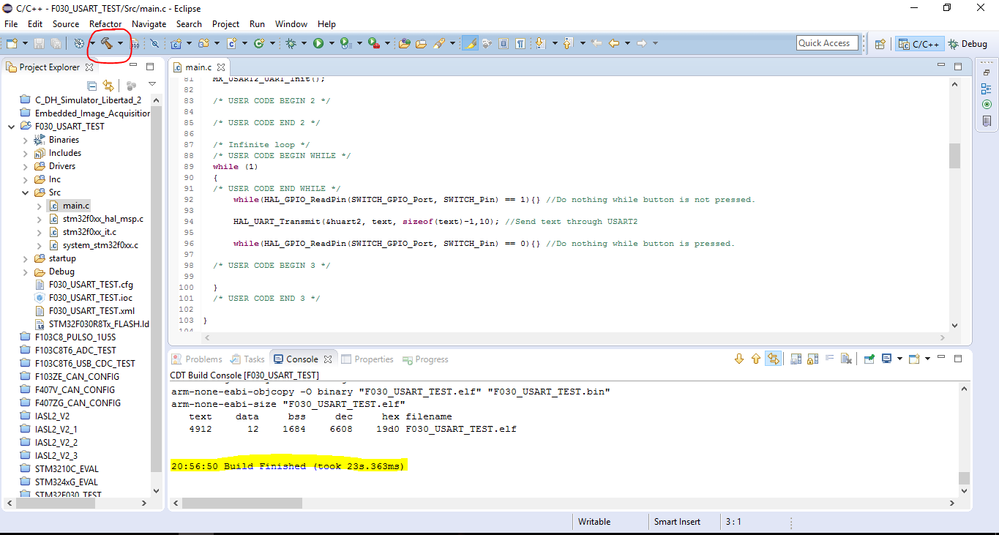This screenshot has height=535, width=999.
Task: Click the Clear Console icon
Action: coord(846,359)
